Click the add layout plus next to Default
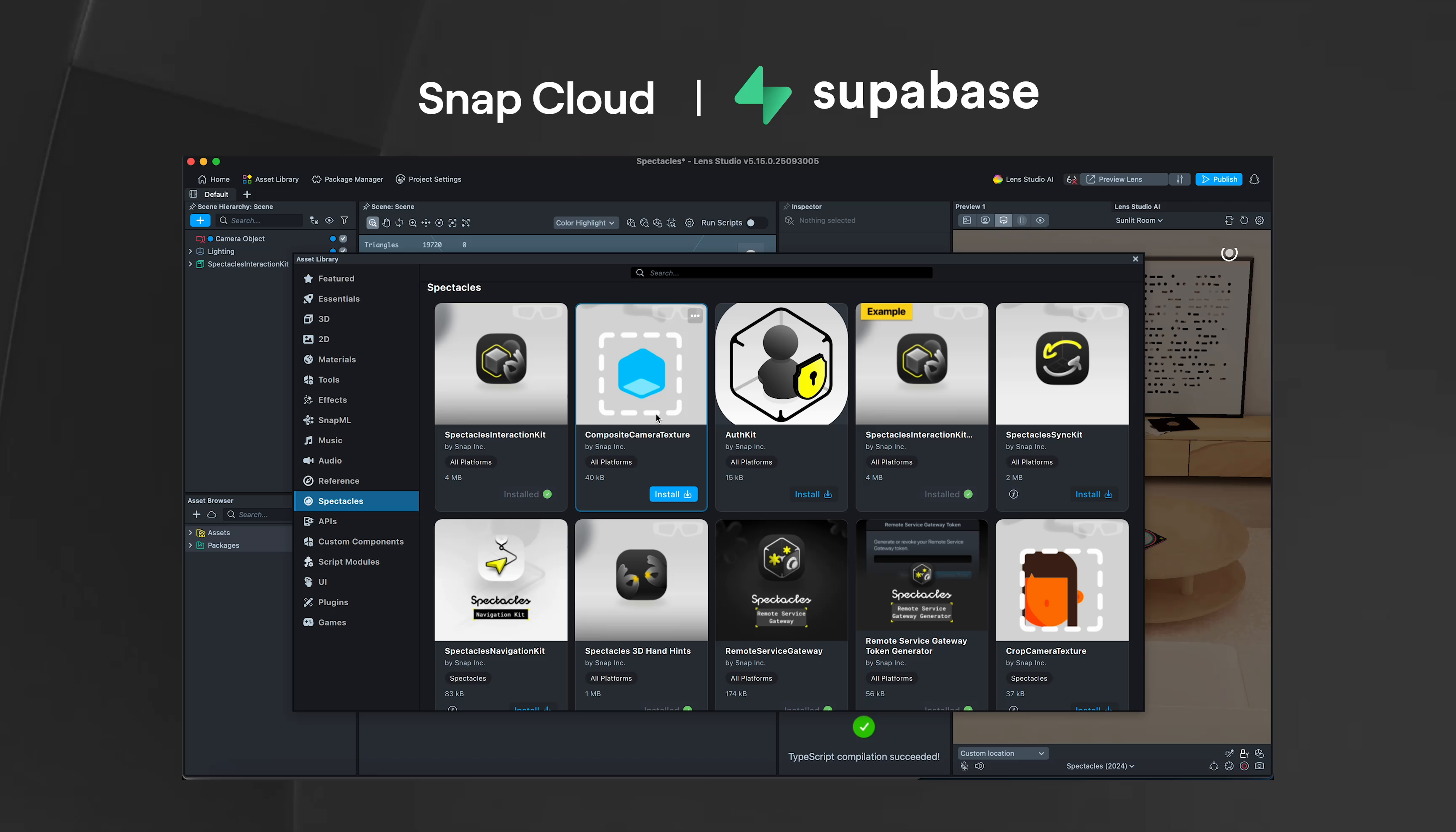This screenshot has height=832, width=1456. click(x=247, y=194)
